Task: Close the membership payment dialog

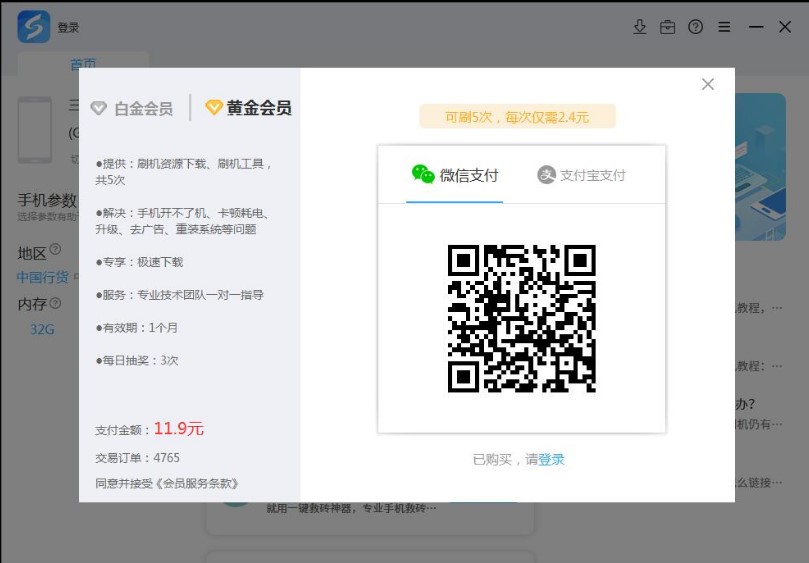Action: [708, 84]
